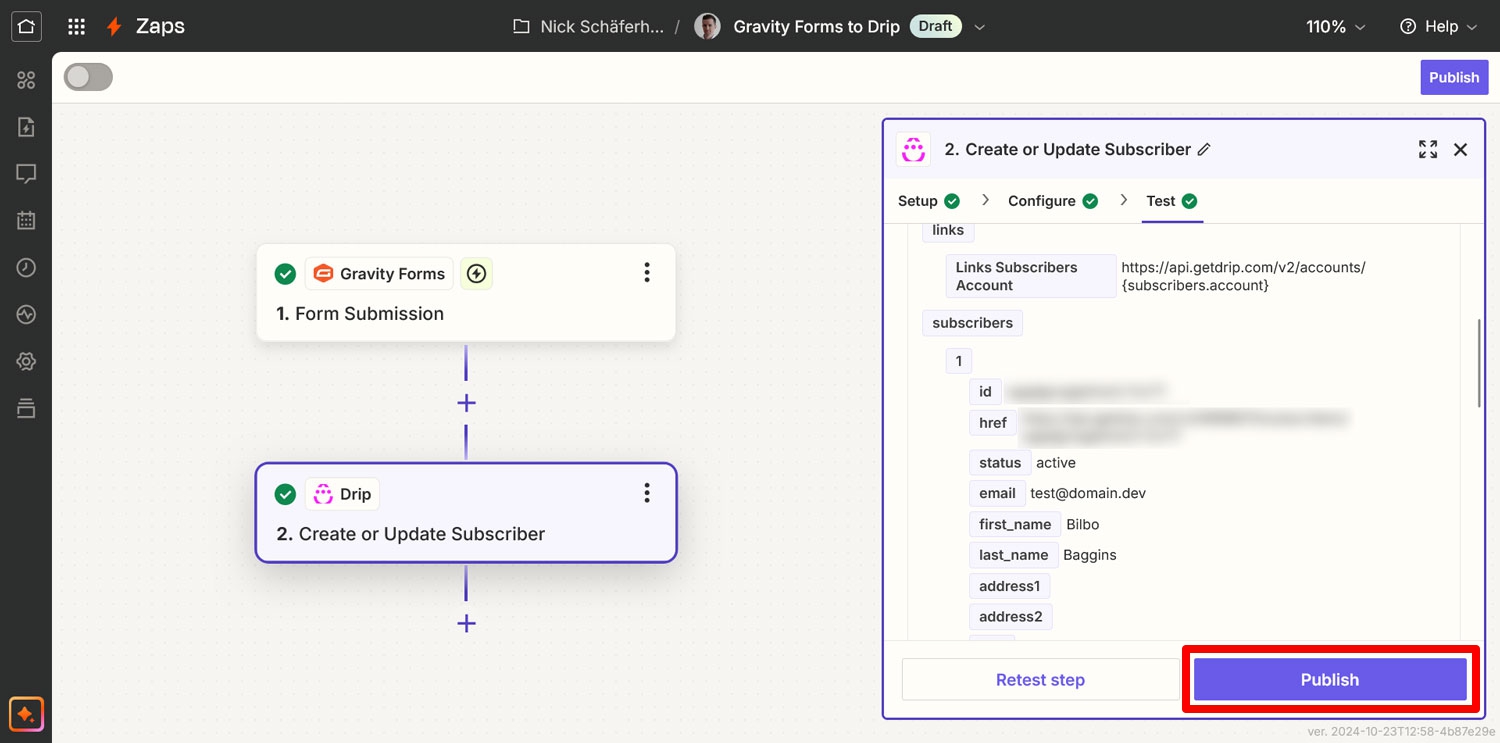1500x743 pixels.
Task: Click the 'status' field label
Action: coord(1000,463)
